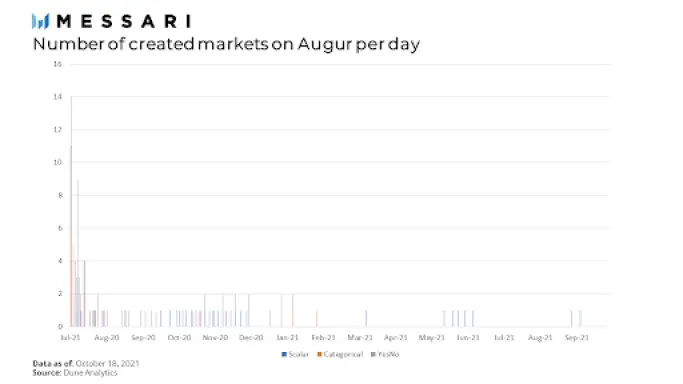
Task: Click the May-21 x-axis label
Action: (x=432, y=337)
